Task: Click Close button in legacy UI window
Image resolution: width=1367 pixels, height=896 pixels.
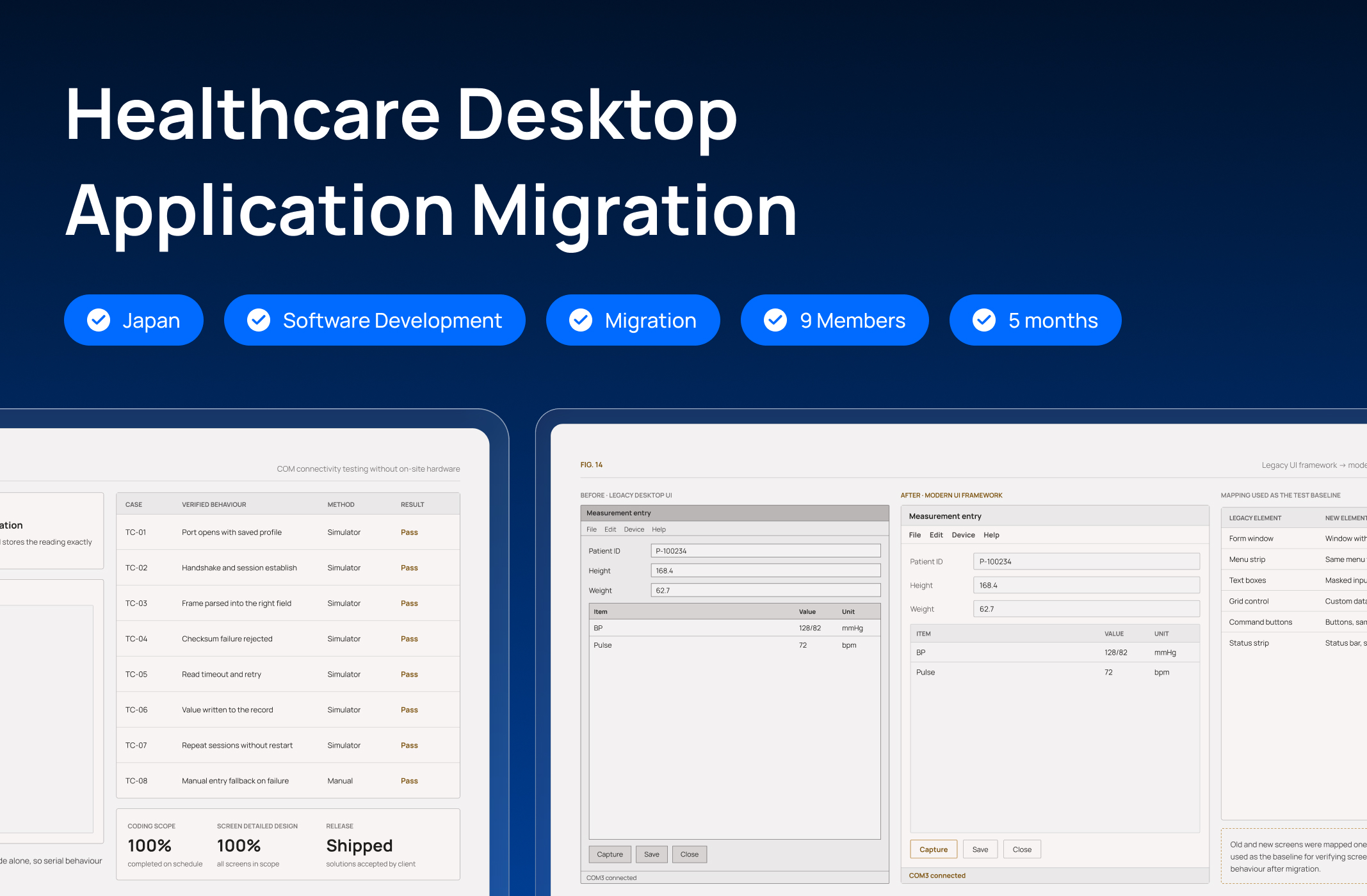Action: [x=690, y=854]
